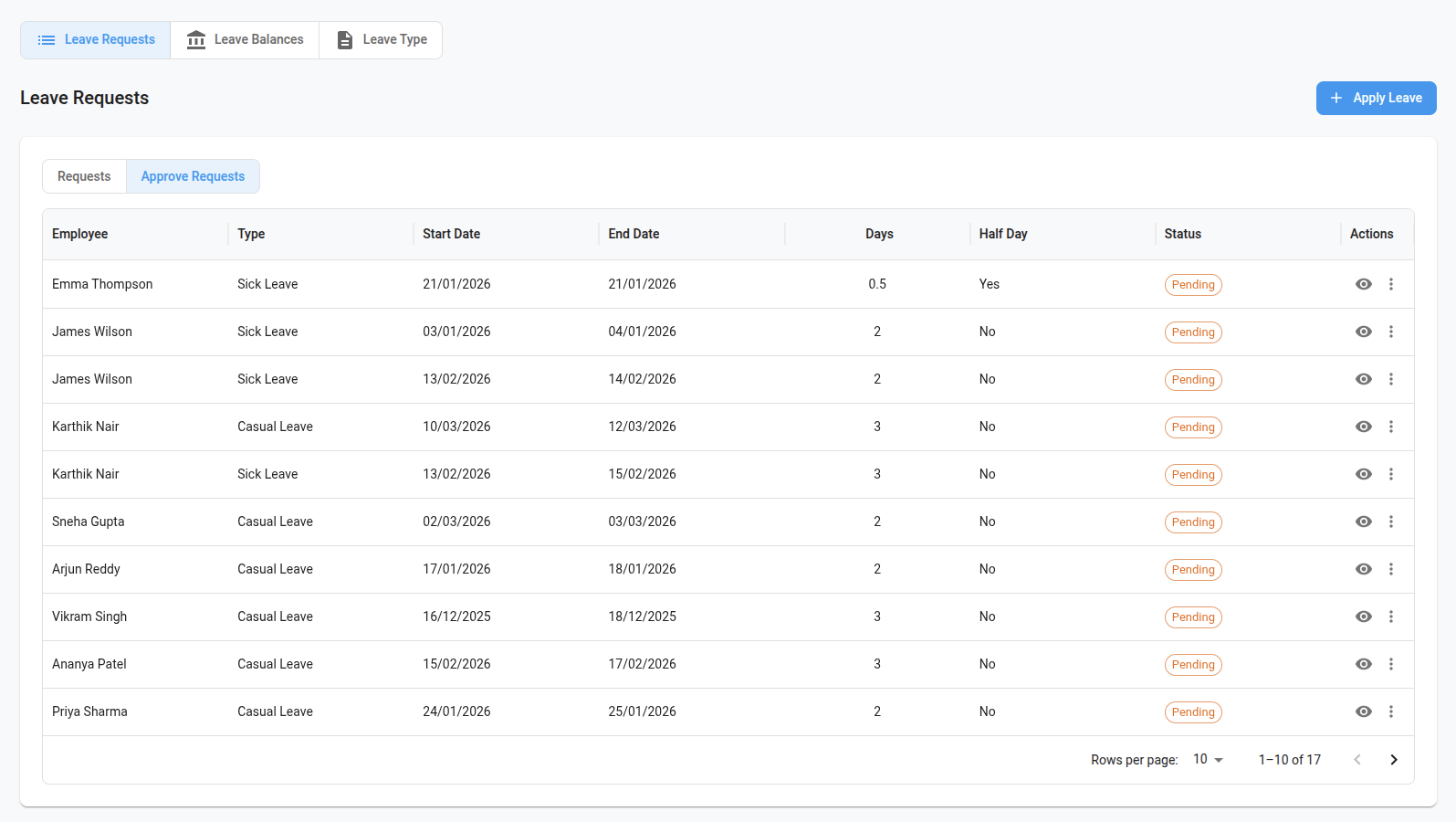The width and height of the screenshot is (1456, 822).
Task: Go to next page of leave requests
Action: [x=1393, y=760]
